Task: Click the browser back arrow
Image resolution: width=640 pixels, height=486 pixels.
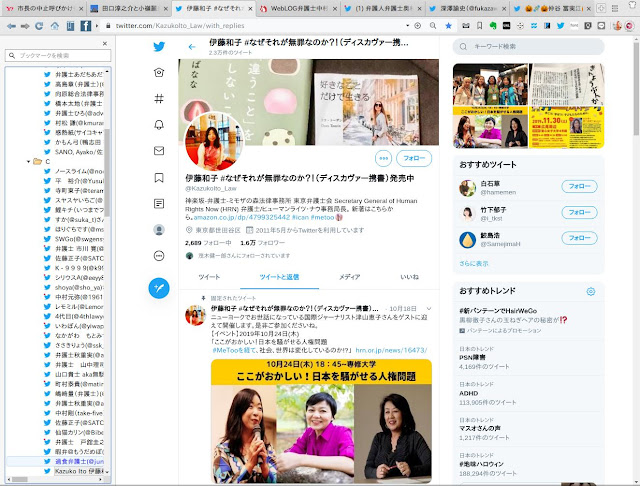Action: tap(11, 26)
